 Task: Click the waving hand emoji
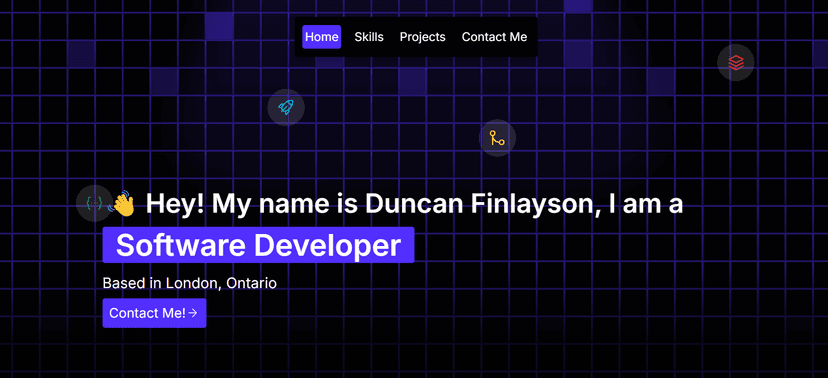[121, 203]
